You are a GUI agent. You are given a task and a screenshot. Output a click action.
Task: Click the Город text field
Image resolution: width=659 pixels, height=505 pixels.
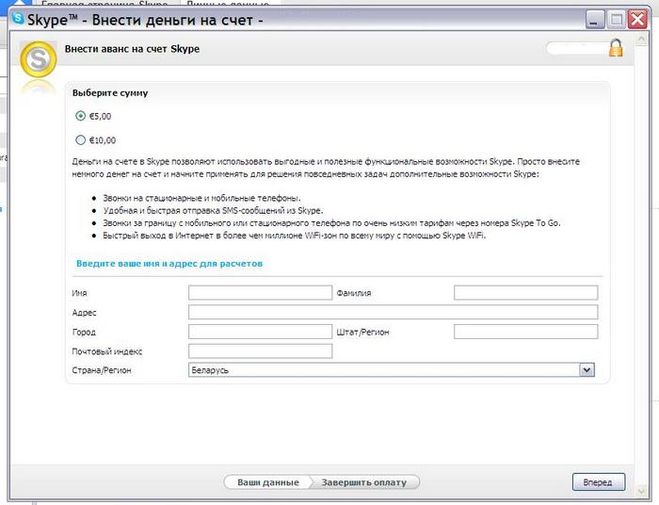pyautogui.click(x=260, y=331)
